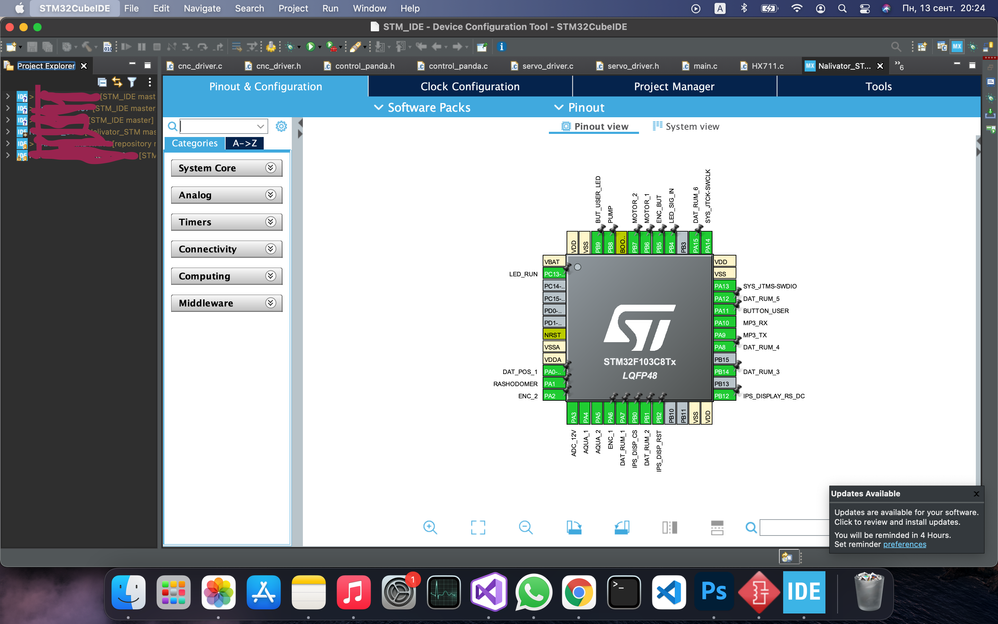
Task: Click the PA2 pin labeled ENC_2
Action: (x=554, y=396)
